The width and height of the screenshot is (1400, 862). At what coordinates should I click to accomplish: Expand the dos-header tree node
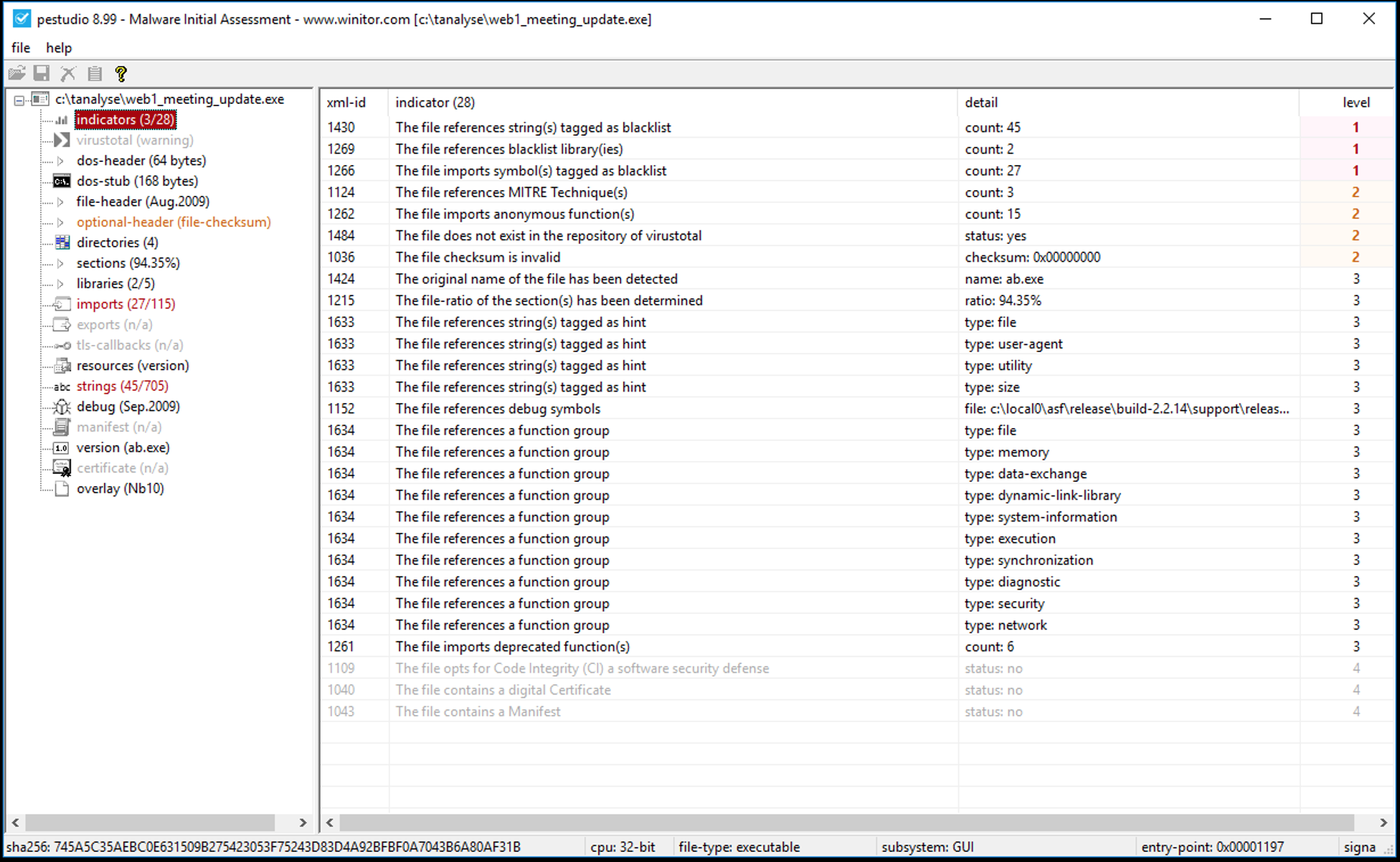[x=60, y=161]
